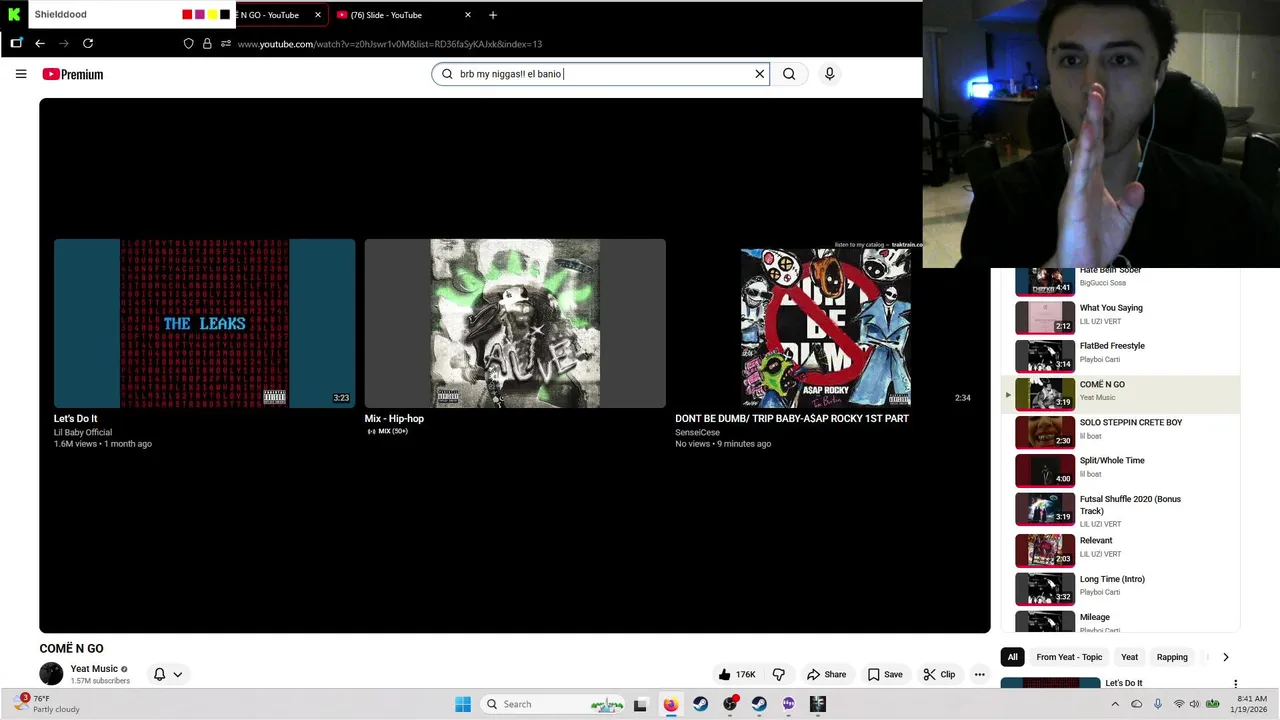Clear the YouTube search box text
The height and width of the screenshot is (720, 1280).
coord(759,74)
